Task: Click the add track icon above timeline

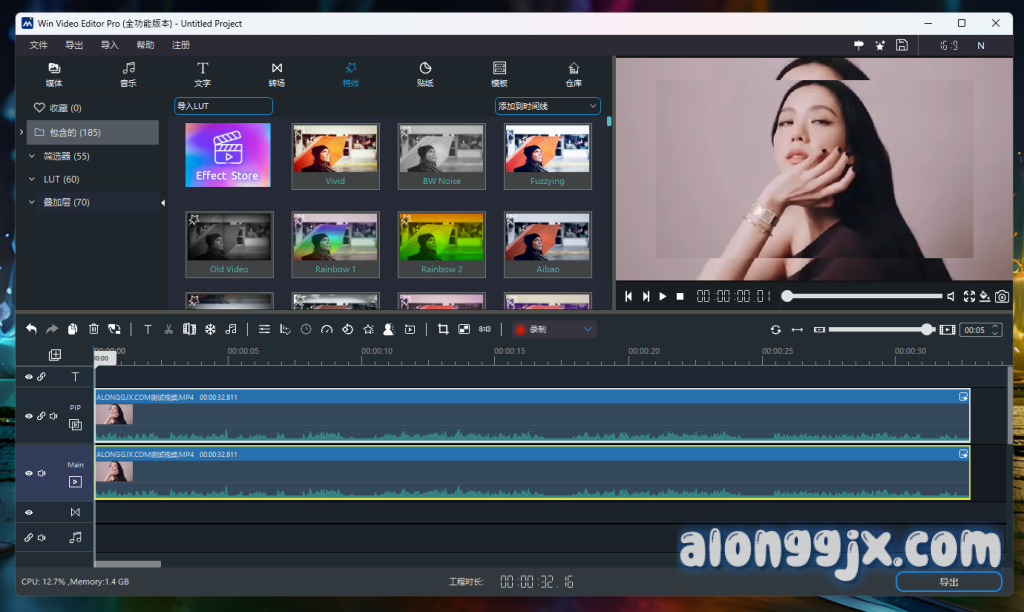Action: click(54, 355)
